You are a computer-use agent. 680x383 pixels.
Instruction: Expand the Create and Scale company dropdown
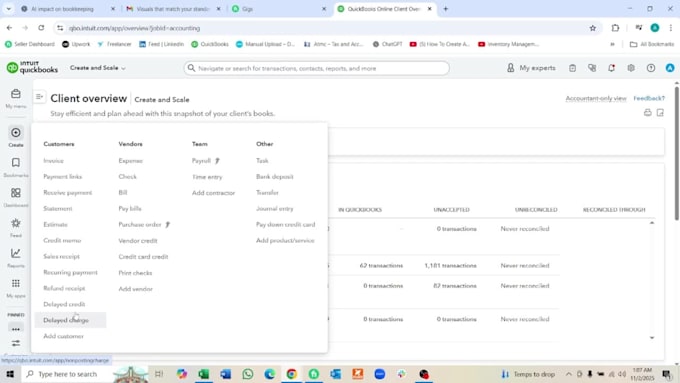[x=98, y=68]
